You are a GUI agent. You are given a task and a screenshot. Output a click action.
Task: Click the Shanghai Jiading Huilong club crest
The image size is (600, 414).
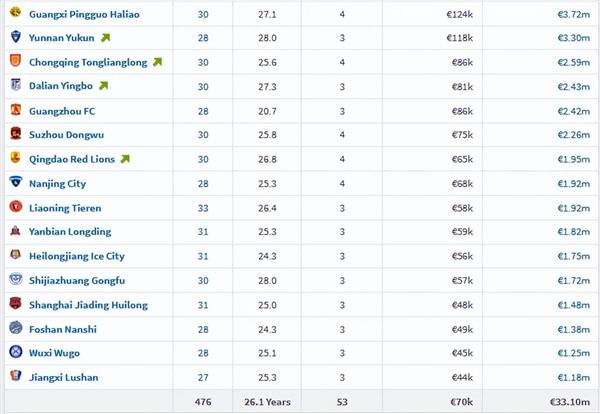(x=15, y=304)
